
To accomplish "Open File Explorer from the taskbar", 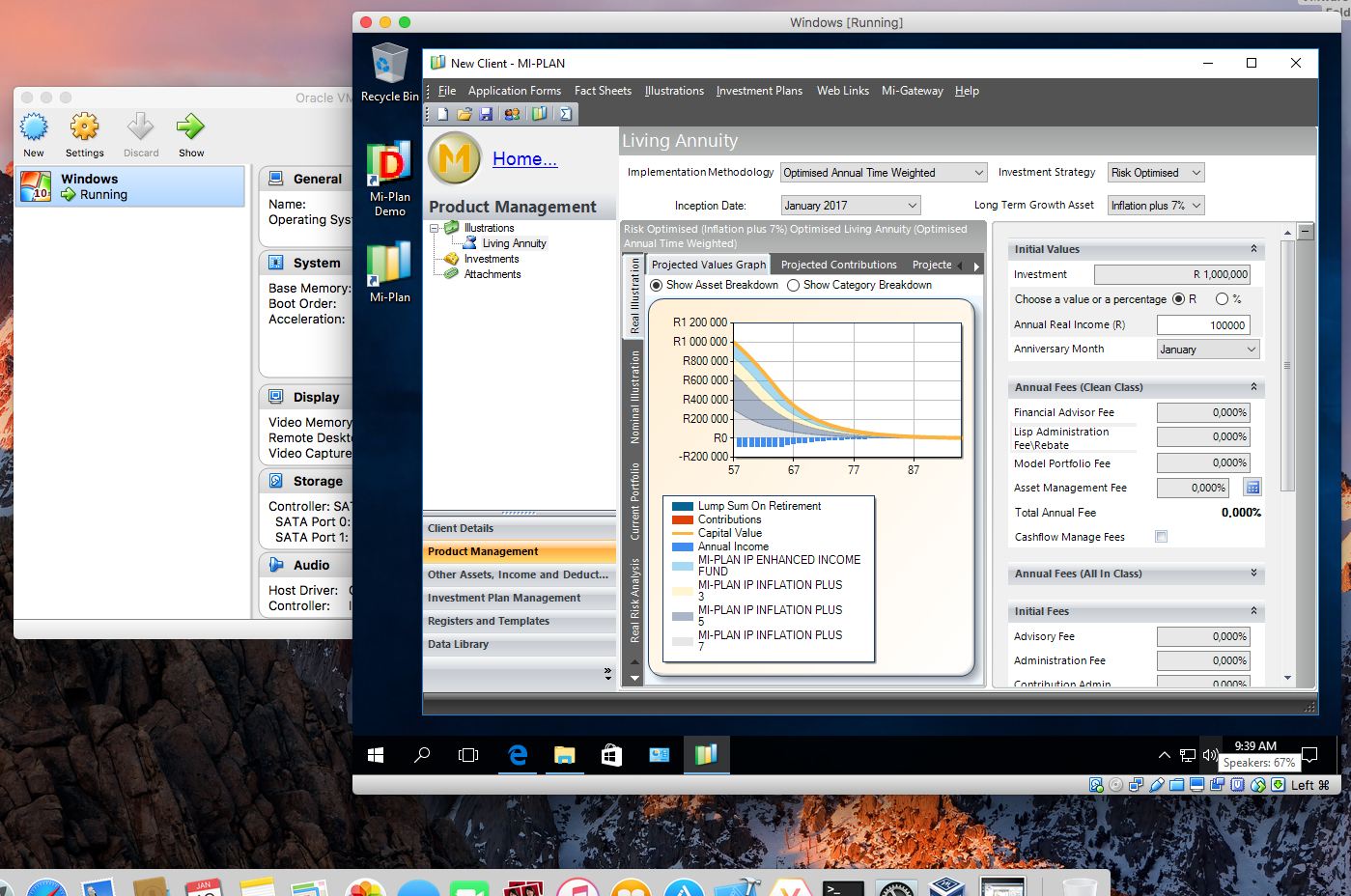I will (565, 755).
